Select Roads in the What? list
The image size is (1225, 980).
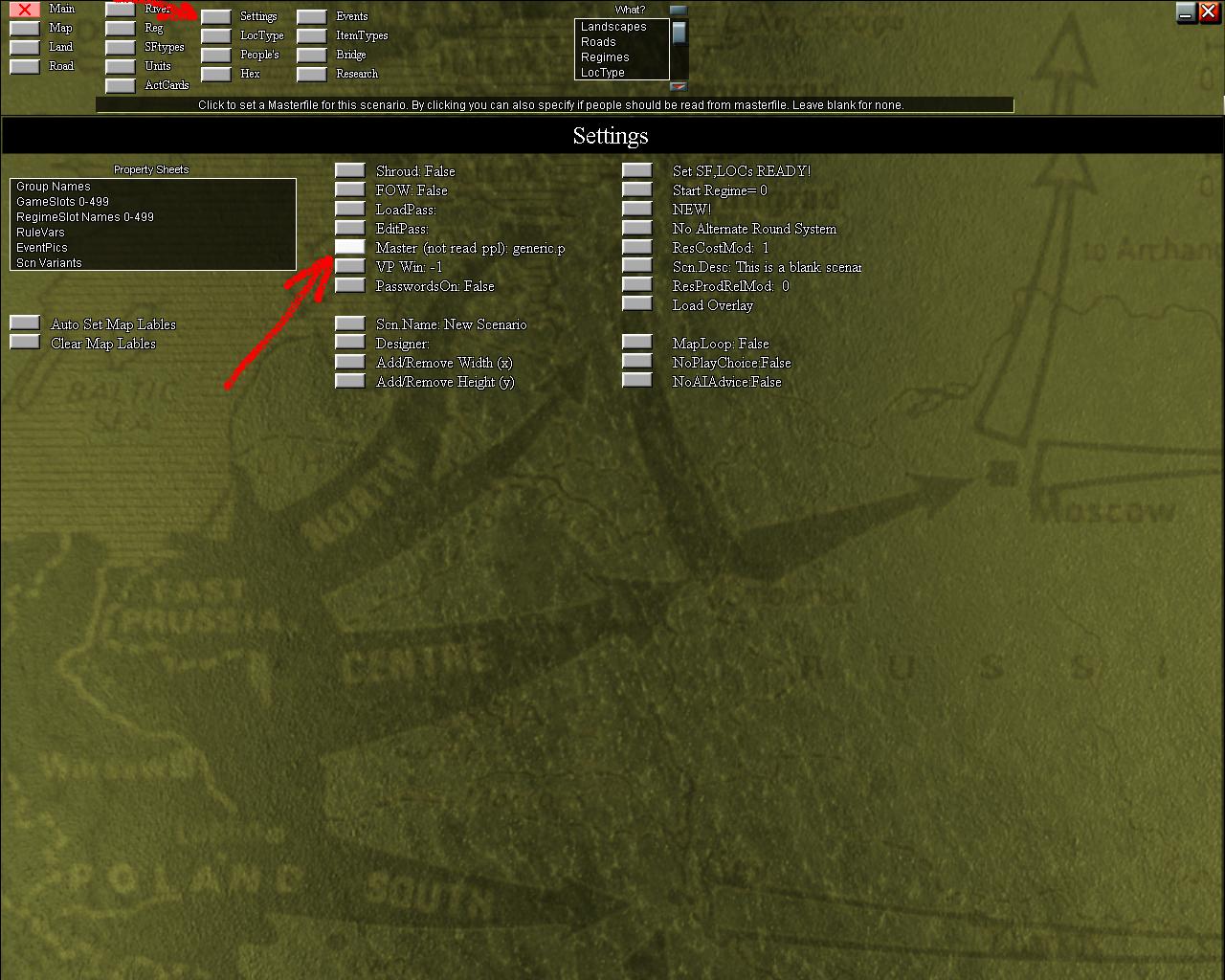pyautogui.click(x=622, y=42)
